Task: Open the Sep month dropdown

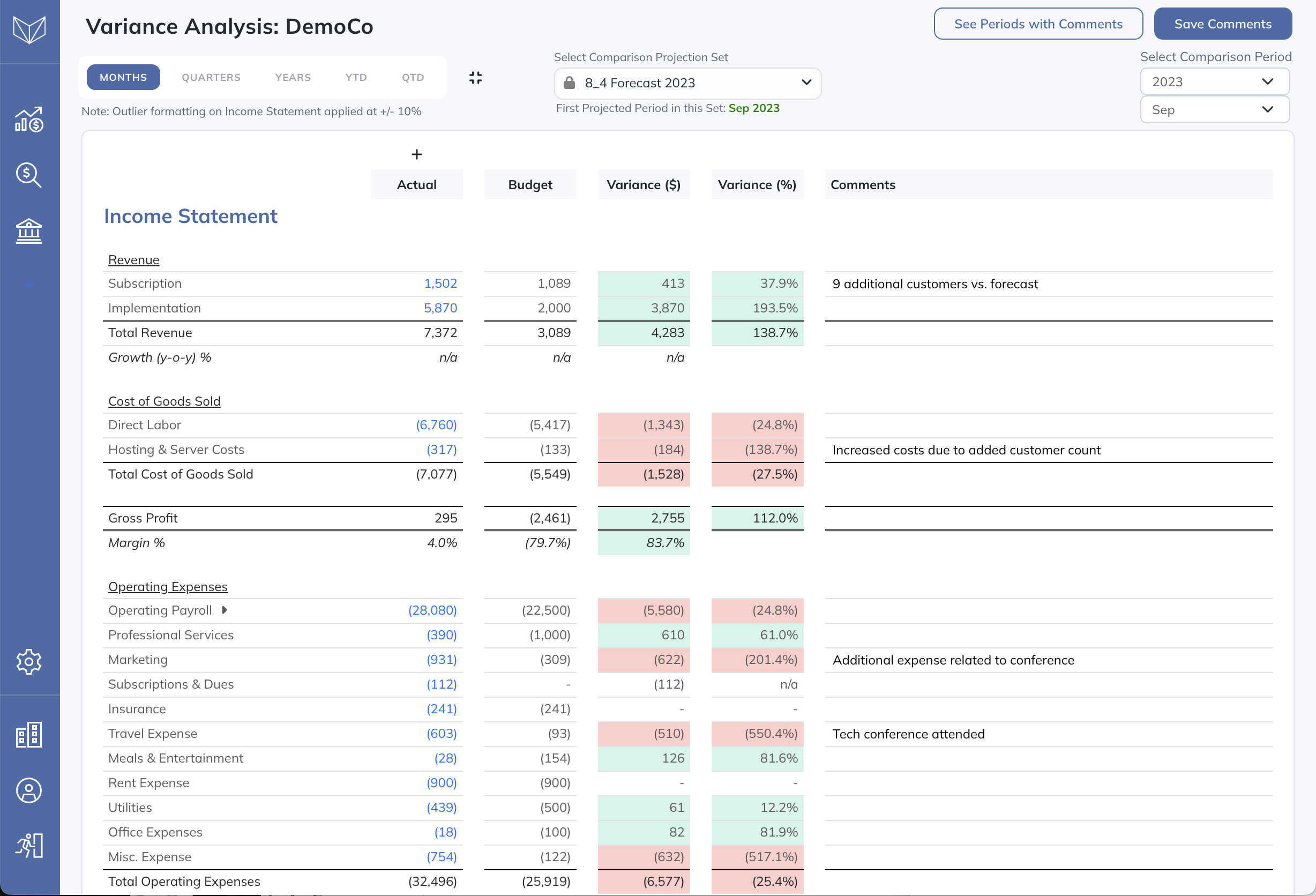Action: (1214, 110)
